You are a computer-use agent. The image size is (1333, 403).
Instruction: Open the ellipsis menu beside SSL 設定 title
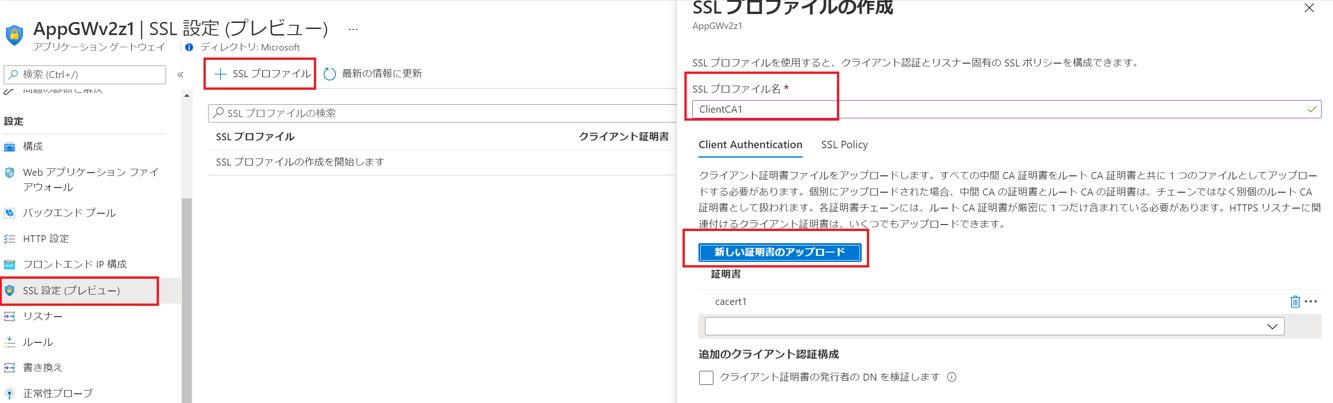(353, 29)
